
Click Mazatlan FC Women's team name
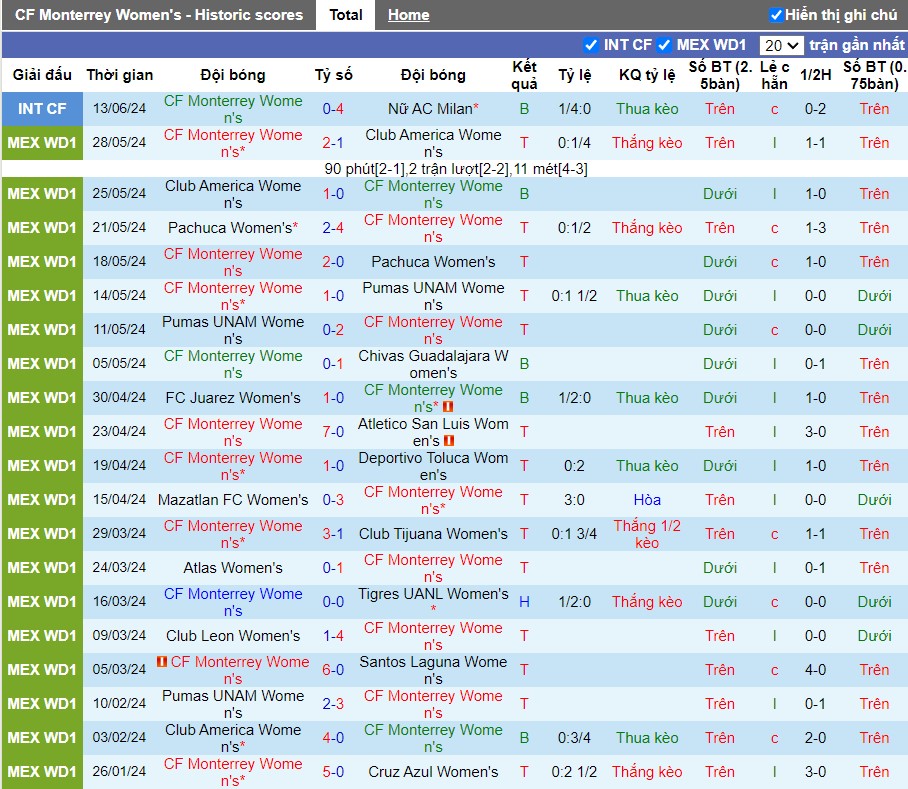click(233, 500)
